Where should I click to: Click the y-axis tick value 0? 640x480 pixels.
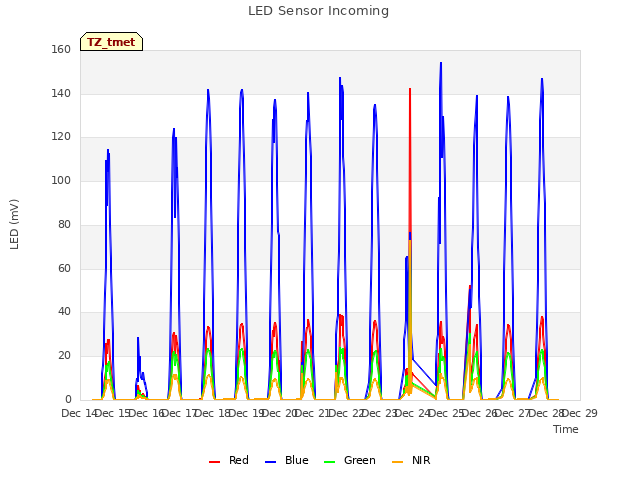(68, 400)
